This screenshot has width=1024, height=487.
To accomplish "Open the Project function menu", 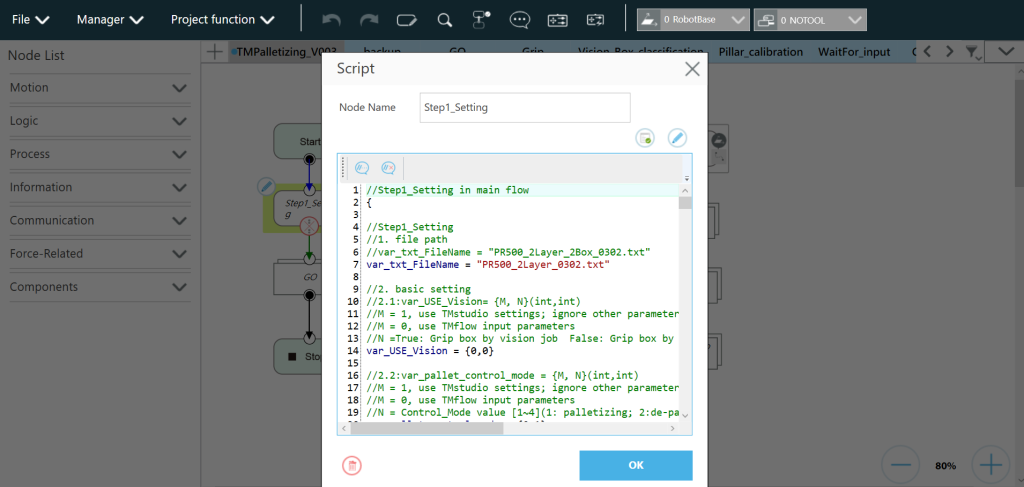I will pyautogui.click(x=222, y=19).
